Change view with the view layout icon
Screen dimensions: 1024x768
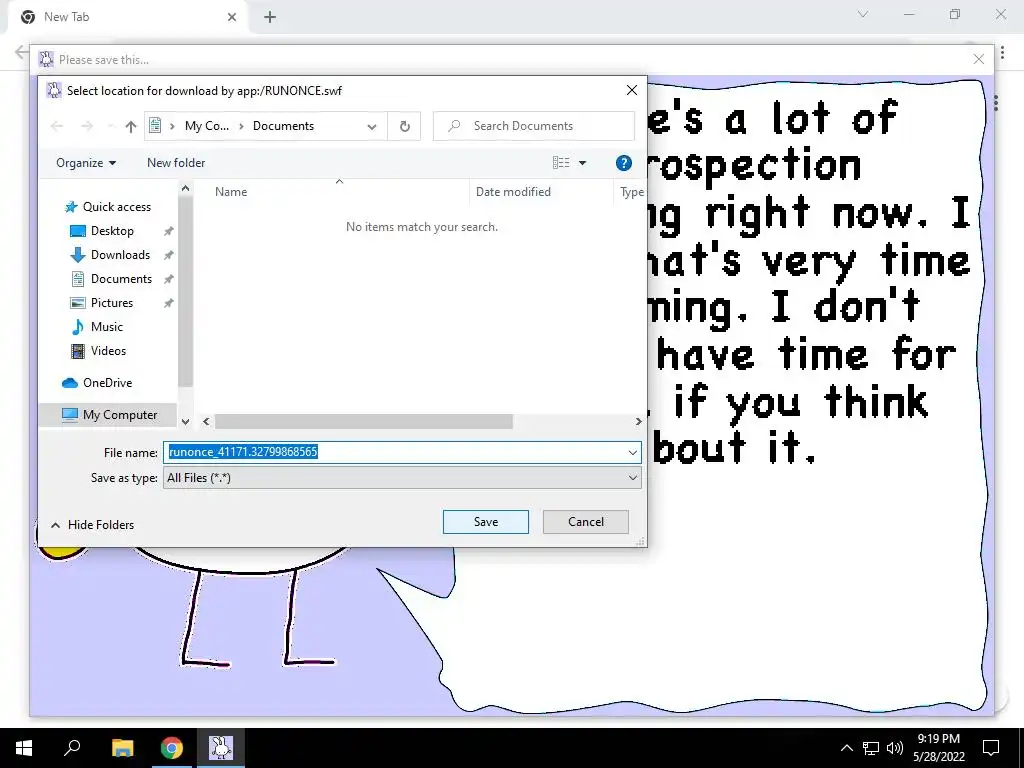pyautogui.click(x=561, y=163)
